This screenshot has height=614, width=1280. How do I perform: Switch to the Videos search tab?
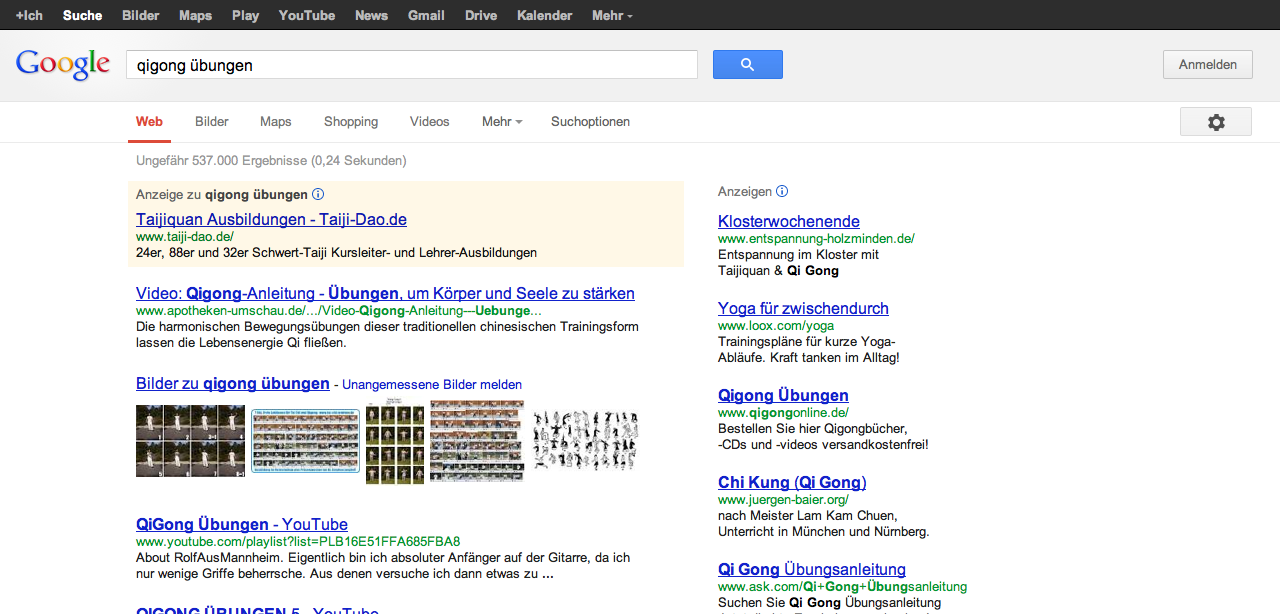click(x=429, y=122)
